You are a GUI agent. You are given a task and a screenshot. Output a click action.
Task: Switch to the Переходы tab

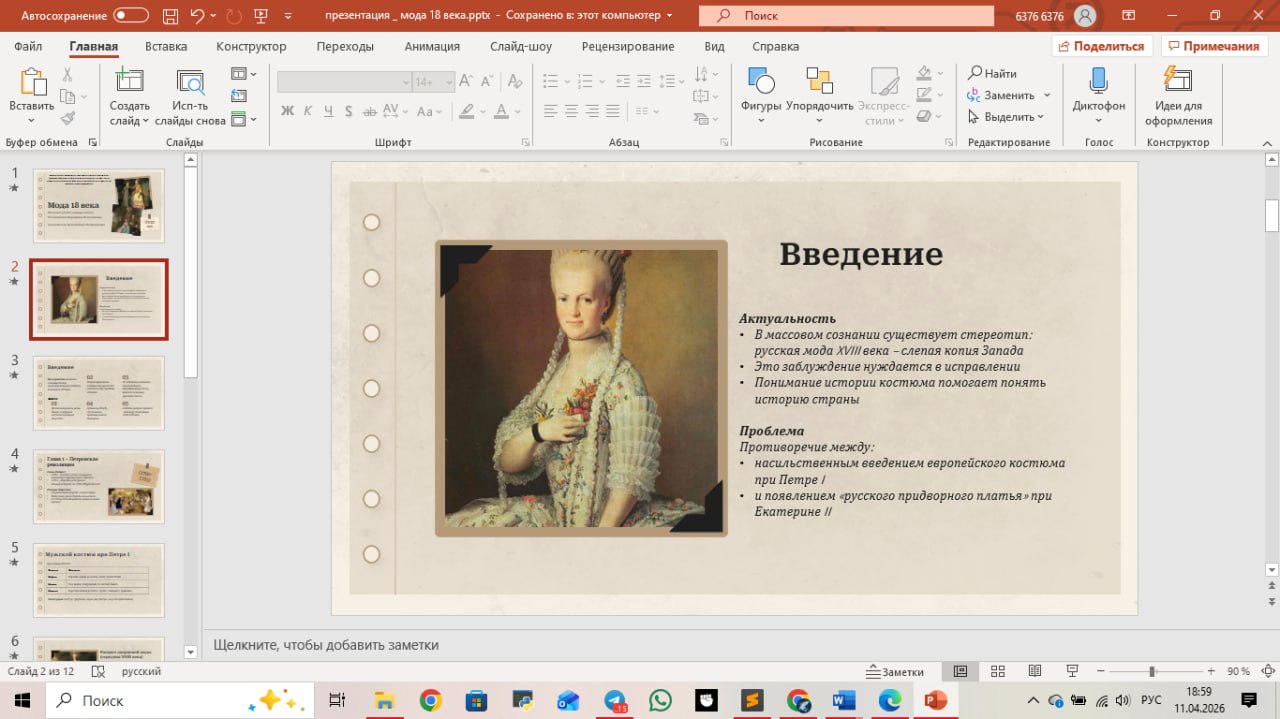point(345,46)
